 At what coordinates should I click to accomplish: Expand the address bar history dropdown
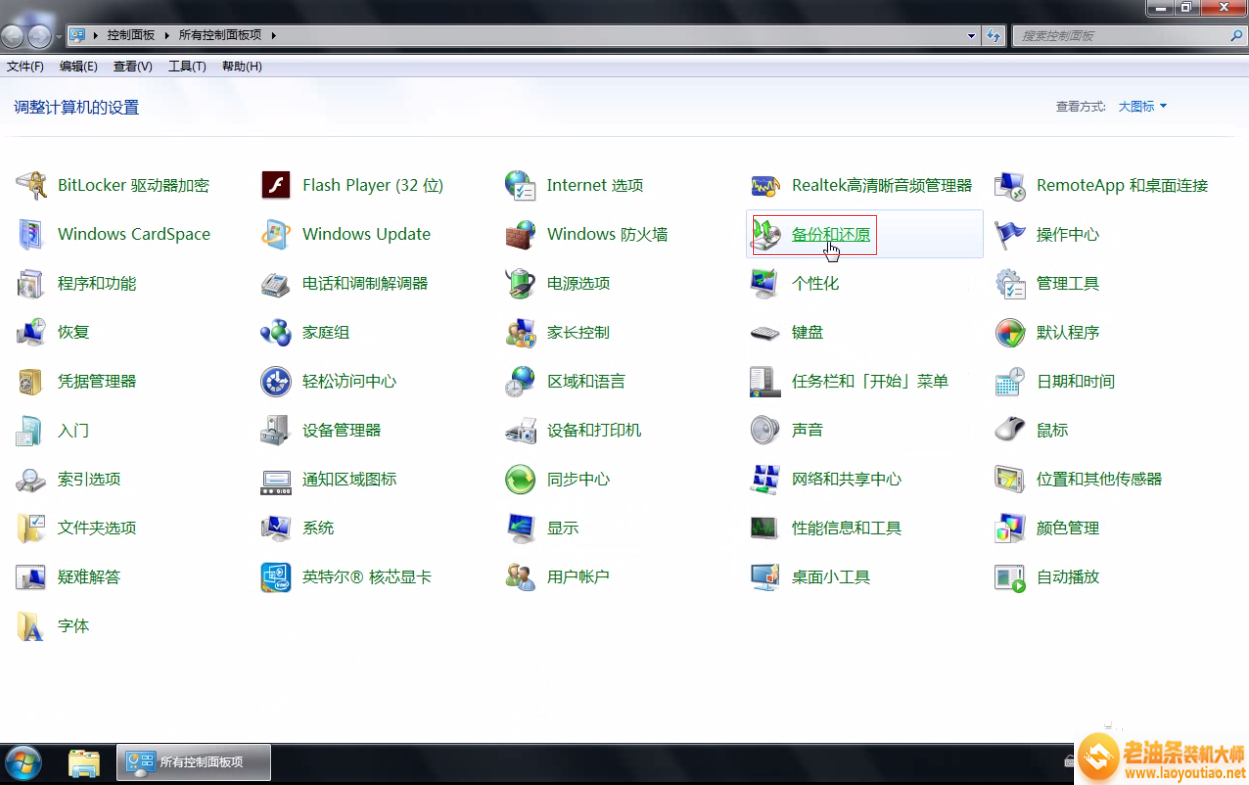[x=969, y=35]
